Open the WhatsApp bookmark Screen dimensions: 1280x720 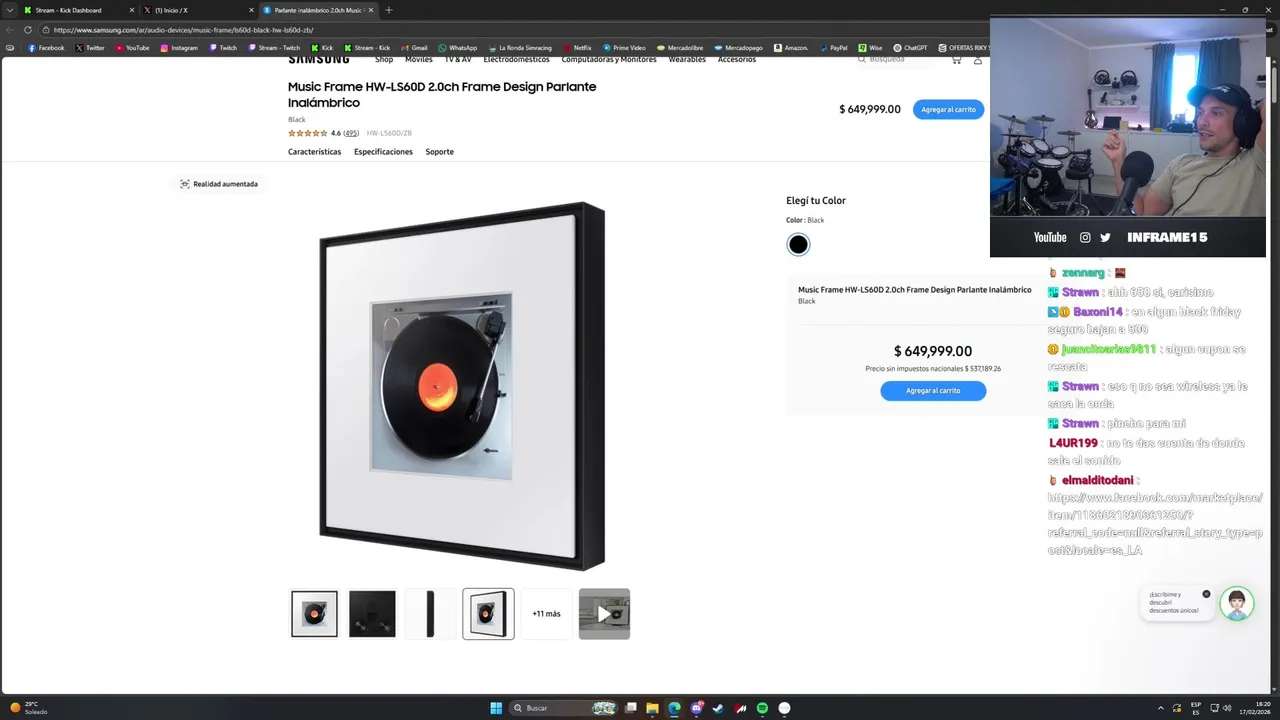coord(457,48)
